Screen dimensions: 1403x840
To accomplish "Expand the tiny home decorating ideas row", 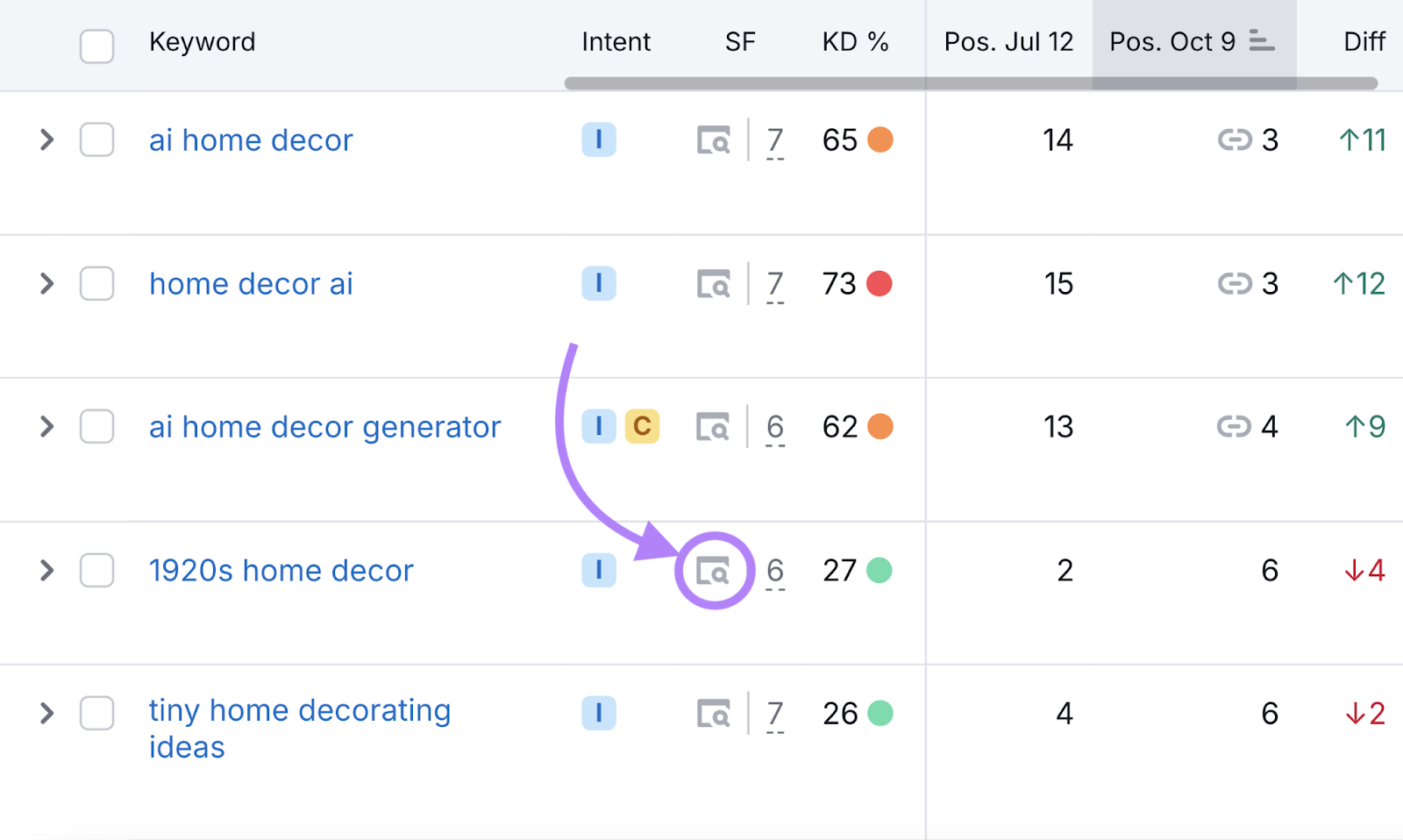I will pyautogui.click(x=46, y=713).
